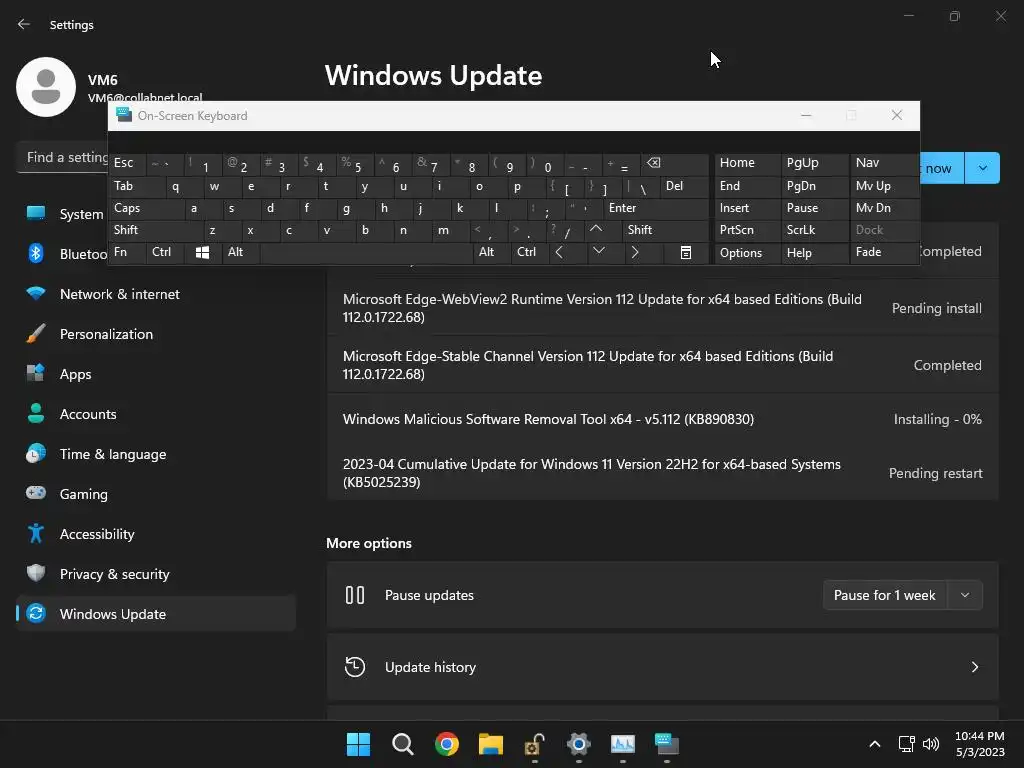
Task: Open the Apps settings category
Action: click(155, 374)
